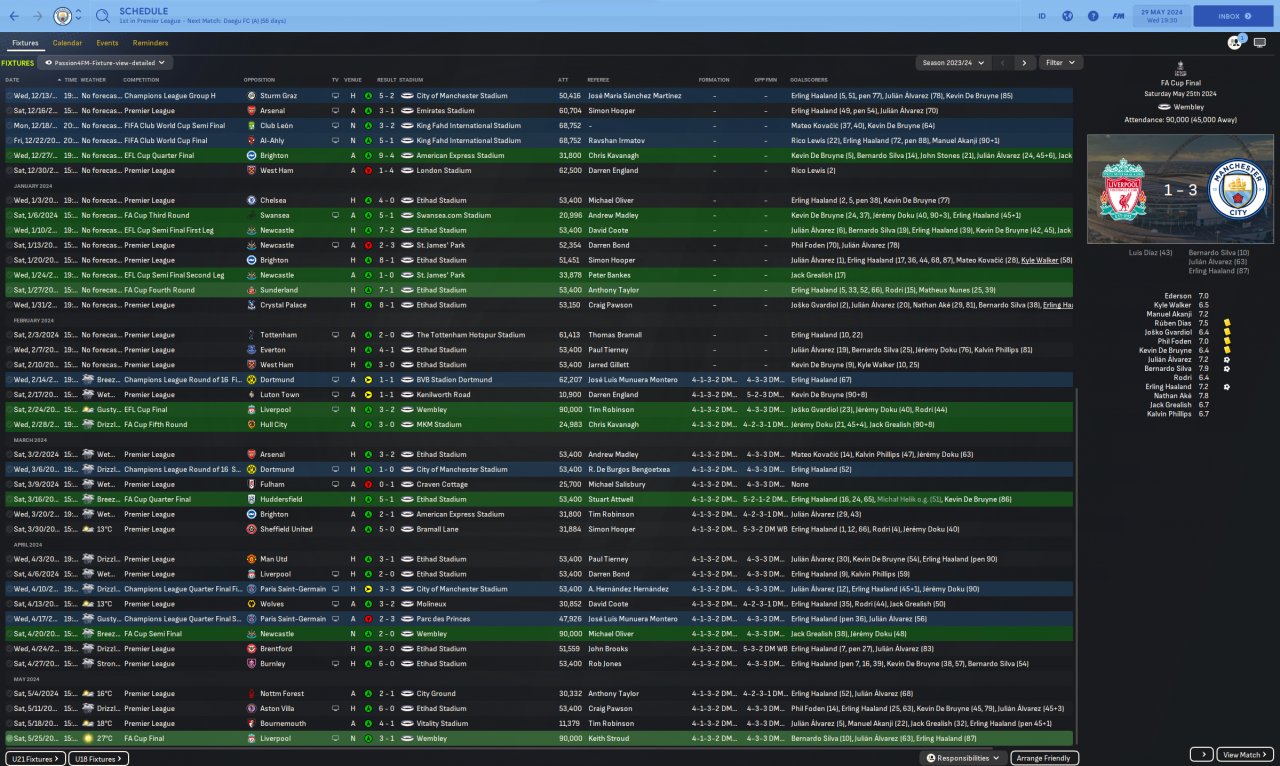Open the Manchester City club badge menu
The height and width of the screenshot is (766, 1280).
tap(63, 16)
